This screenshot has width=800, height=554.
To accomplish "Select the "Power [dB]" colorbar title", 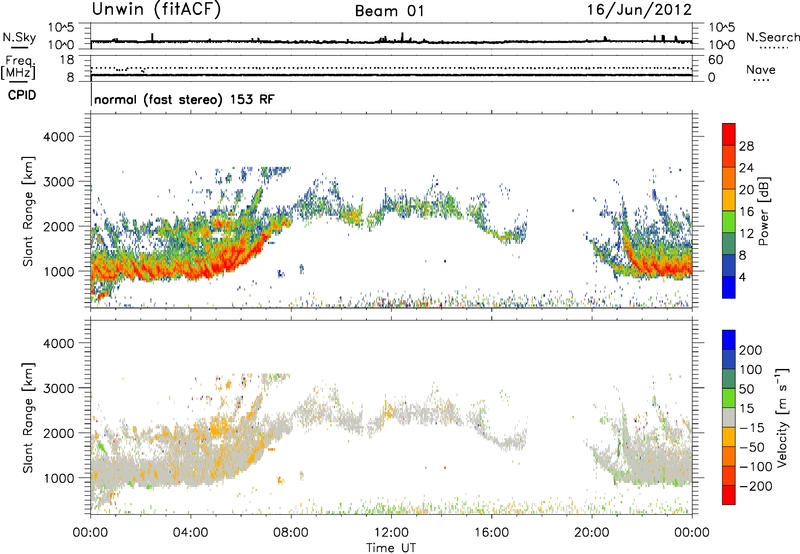I will pyautogui.click(x=763, y=211).
